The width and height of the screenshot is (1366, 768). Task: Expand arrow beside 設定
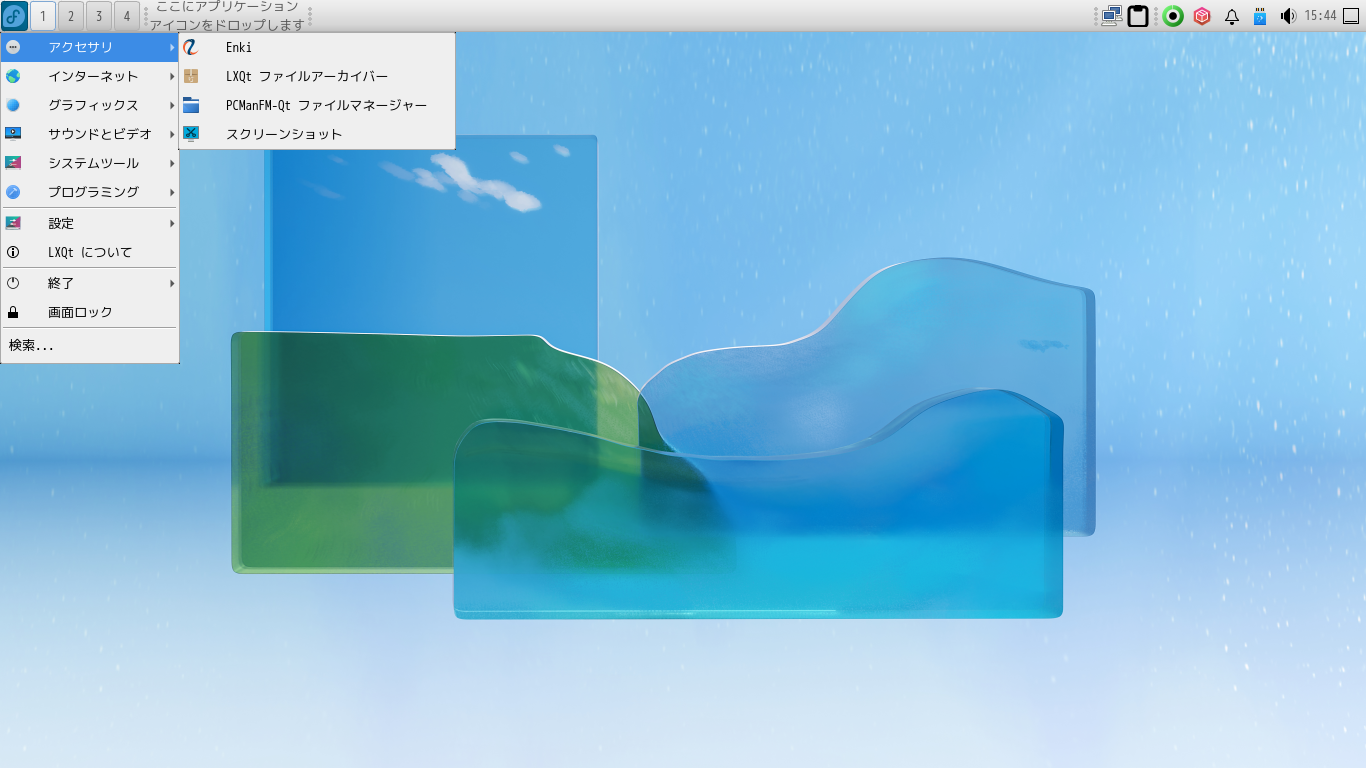[x=172, y=223]
